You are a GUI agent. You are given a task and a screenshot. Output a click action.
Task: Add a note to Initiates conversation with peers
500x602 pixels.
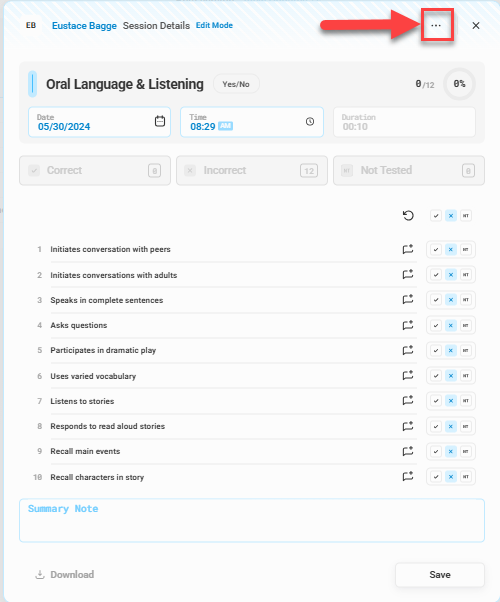[408, 249]
